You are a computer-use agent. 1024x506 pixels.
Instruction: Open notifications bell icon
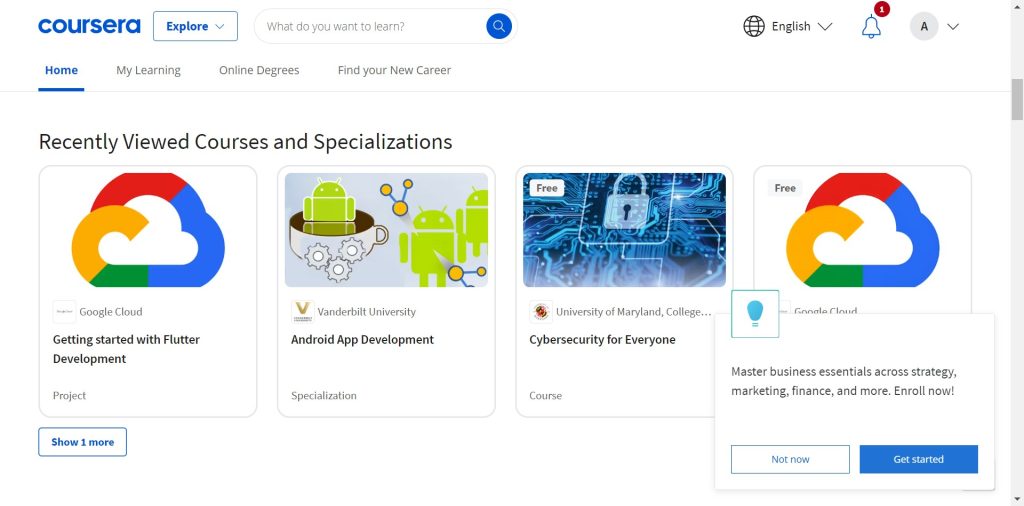[x=871, y=27]
